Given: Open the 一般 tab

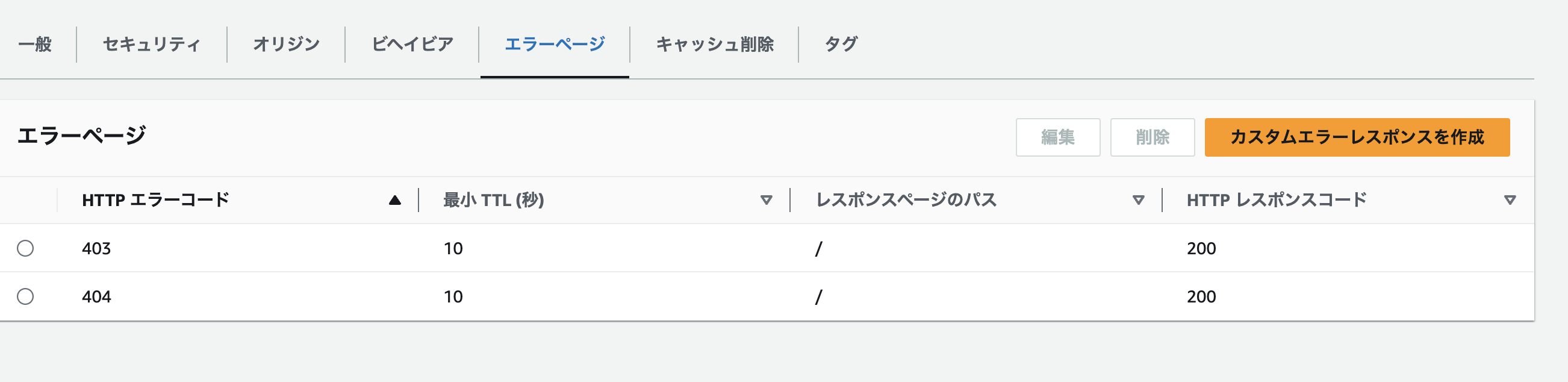Looking at the screenshot, I should coord(35,44).
